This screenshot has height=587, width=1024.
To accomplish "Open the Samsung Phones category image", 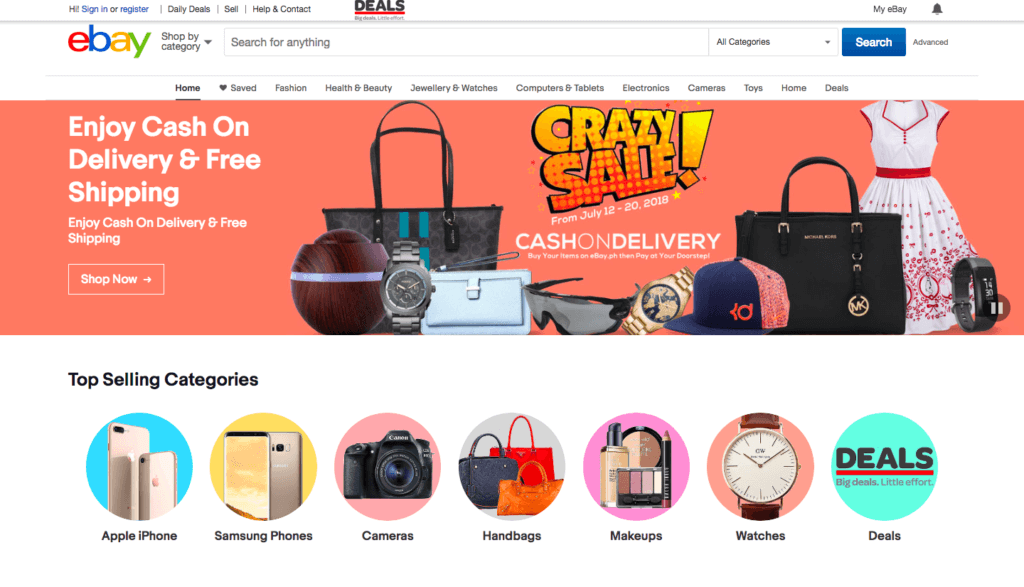I will point(263,466).
